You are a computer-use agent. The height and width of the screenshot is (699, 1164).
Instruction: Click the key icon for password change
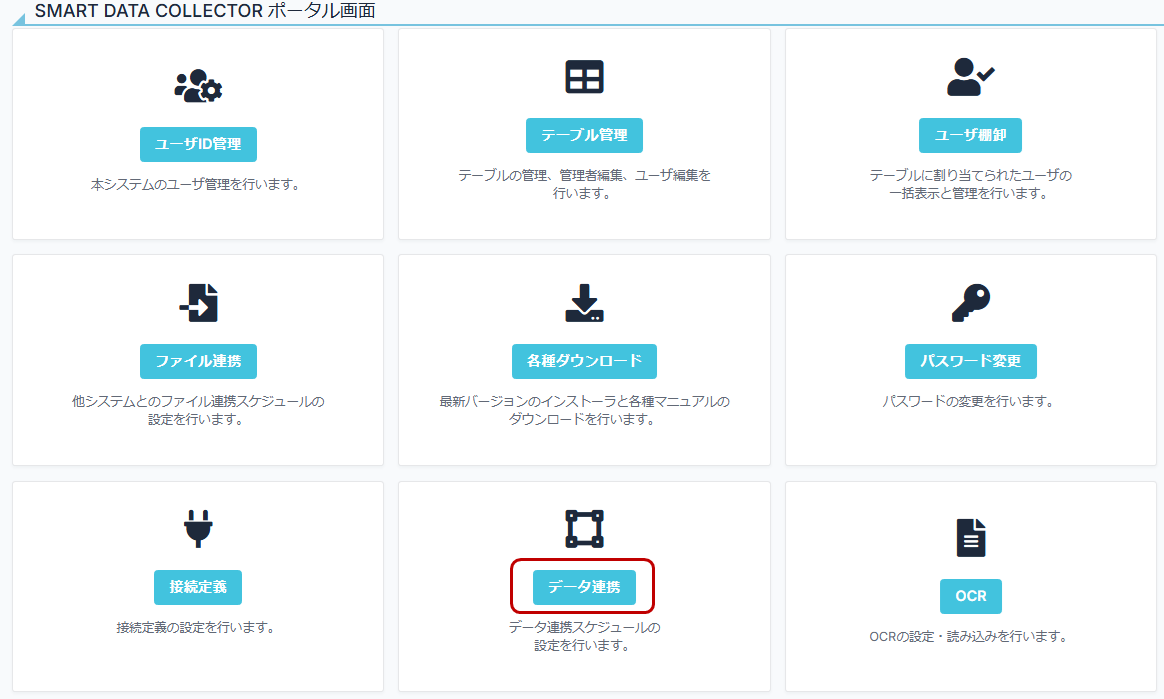pyautogui.click(x=970, y=303)
